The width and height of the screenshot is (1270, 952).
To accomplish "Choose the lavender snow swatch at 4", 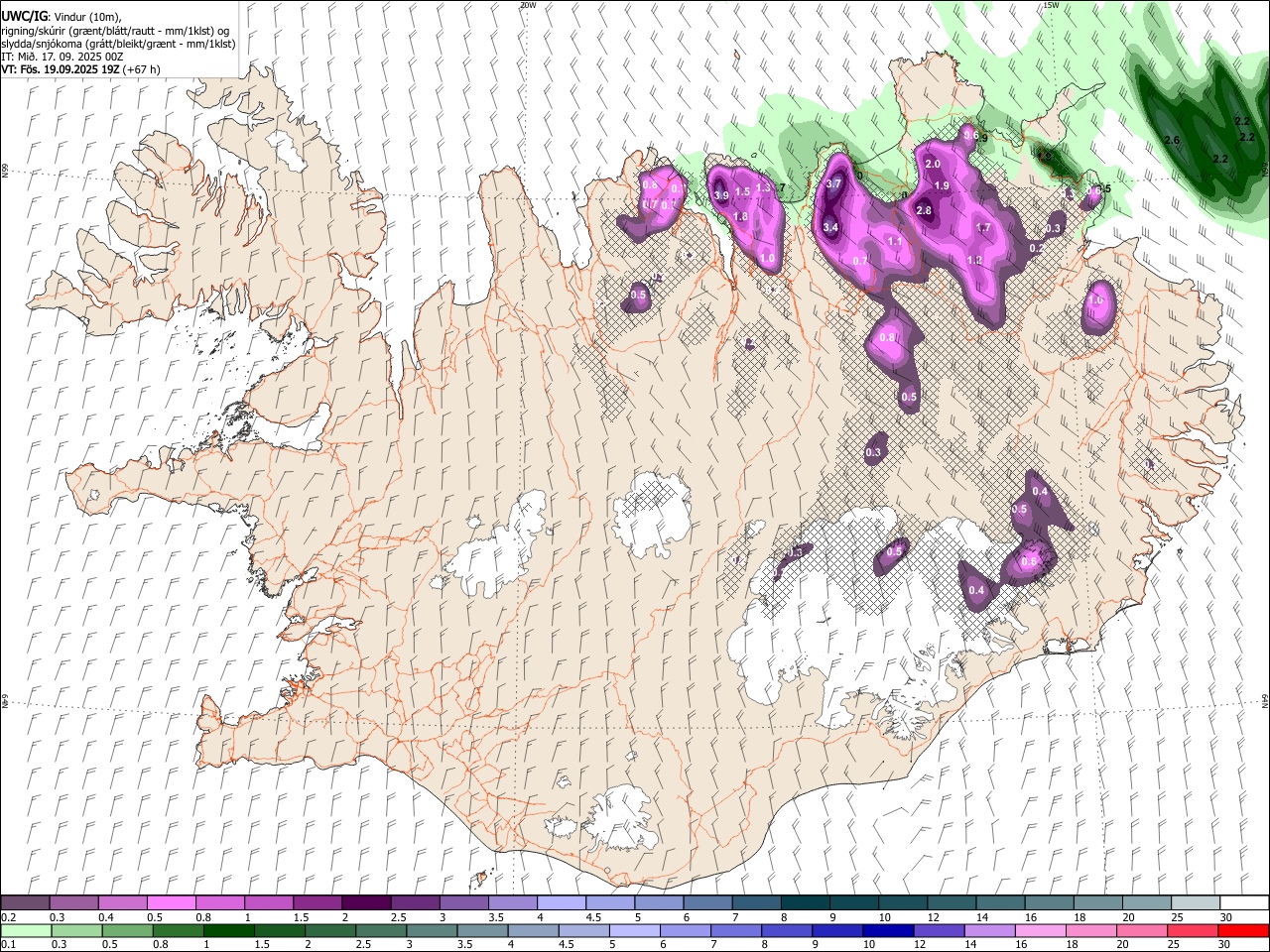I will [560, 903].
